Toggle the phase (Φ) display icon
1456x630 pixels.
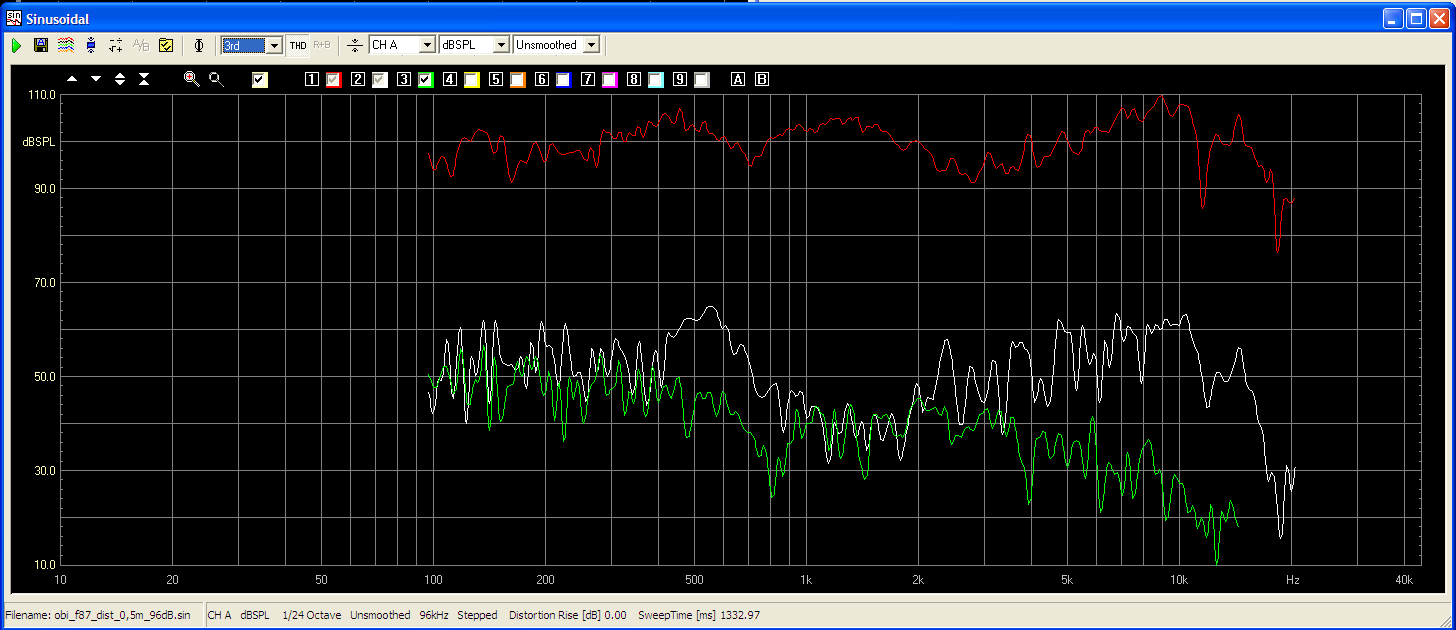[x=199, y=45]
